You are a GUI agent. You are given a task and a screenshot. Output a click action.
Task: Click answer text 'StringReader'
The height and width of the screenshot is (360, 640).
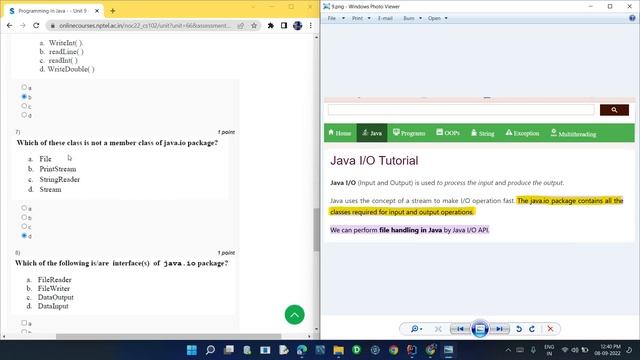(x=60, y=179)
